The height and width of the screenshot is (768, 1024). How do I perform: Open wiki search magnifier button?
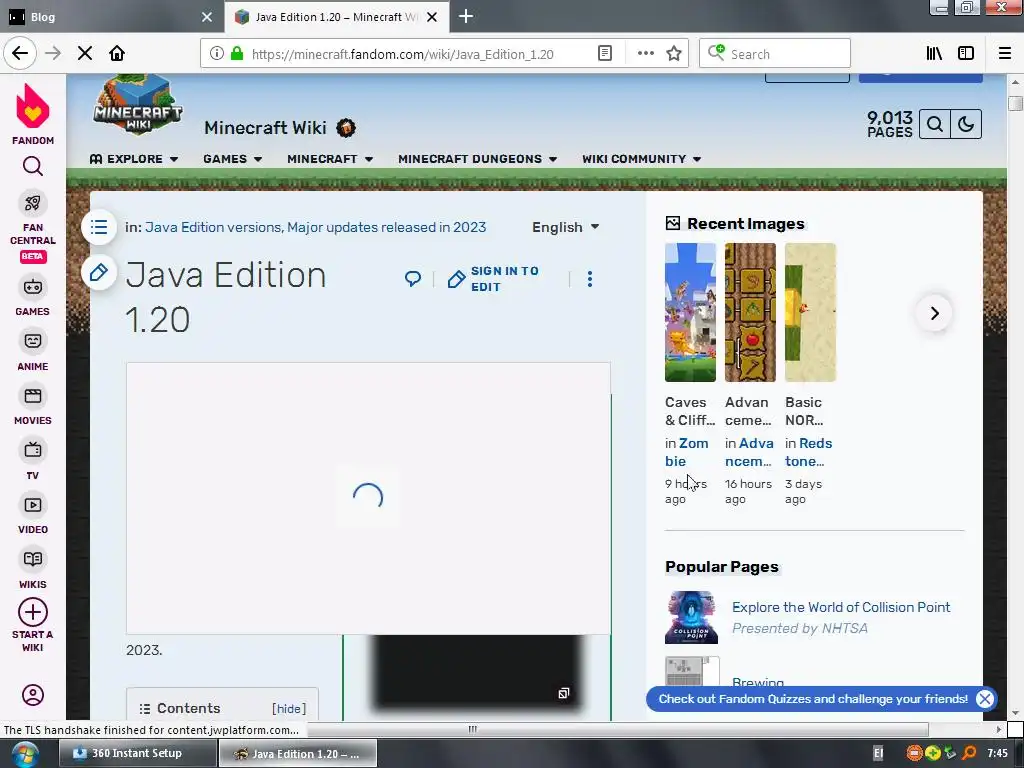(x=935, y=124)
